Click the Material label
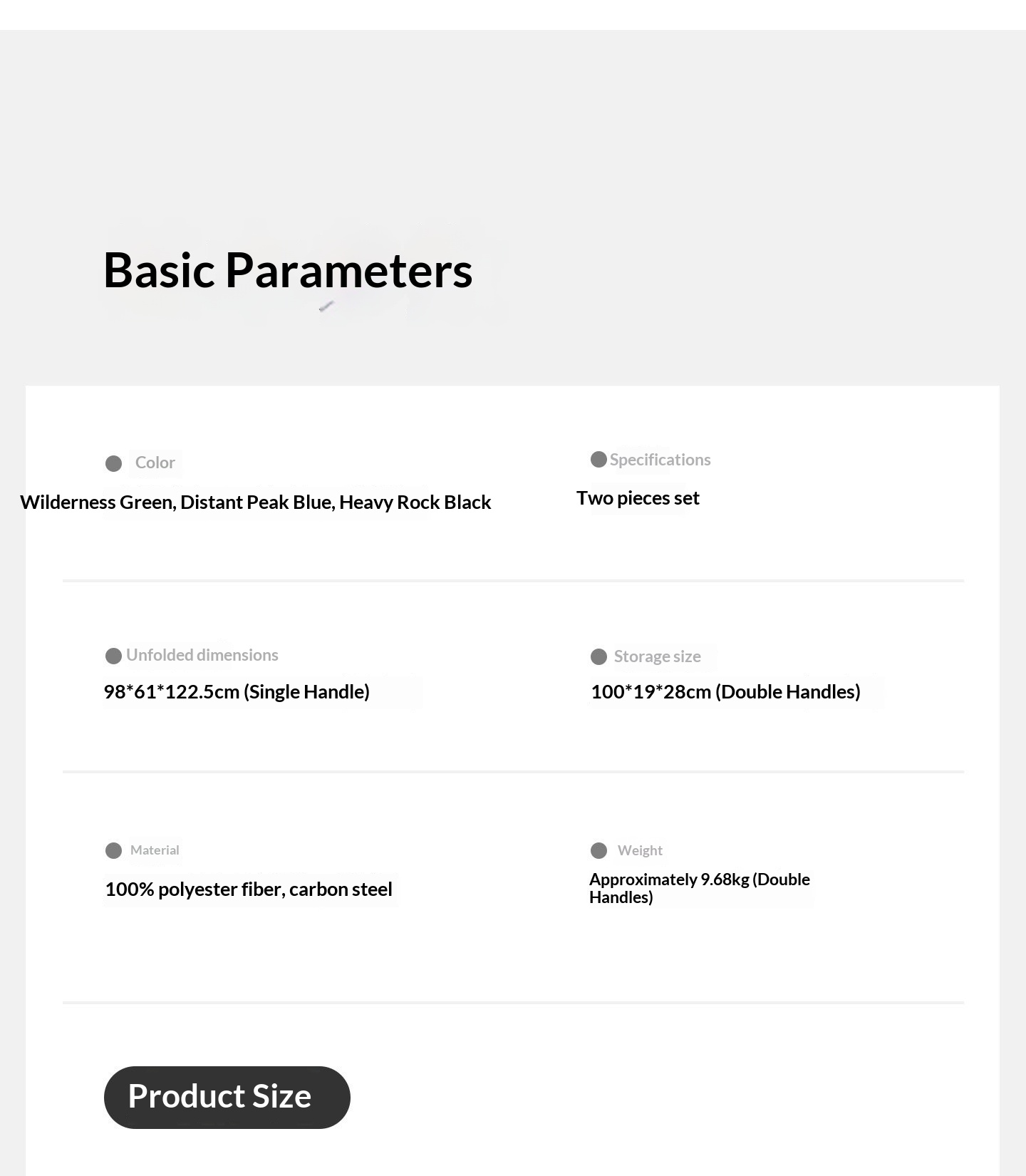 [155, 850]
